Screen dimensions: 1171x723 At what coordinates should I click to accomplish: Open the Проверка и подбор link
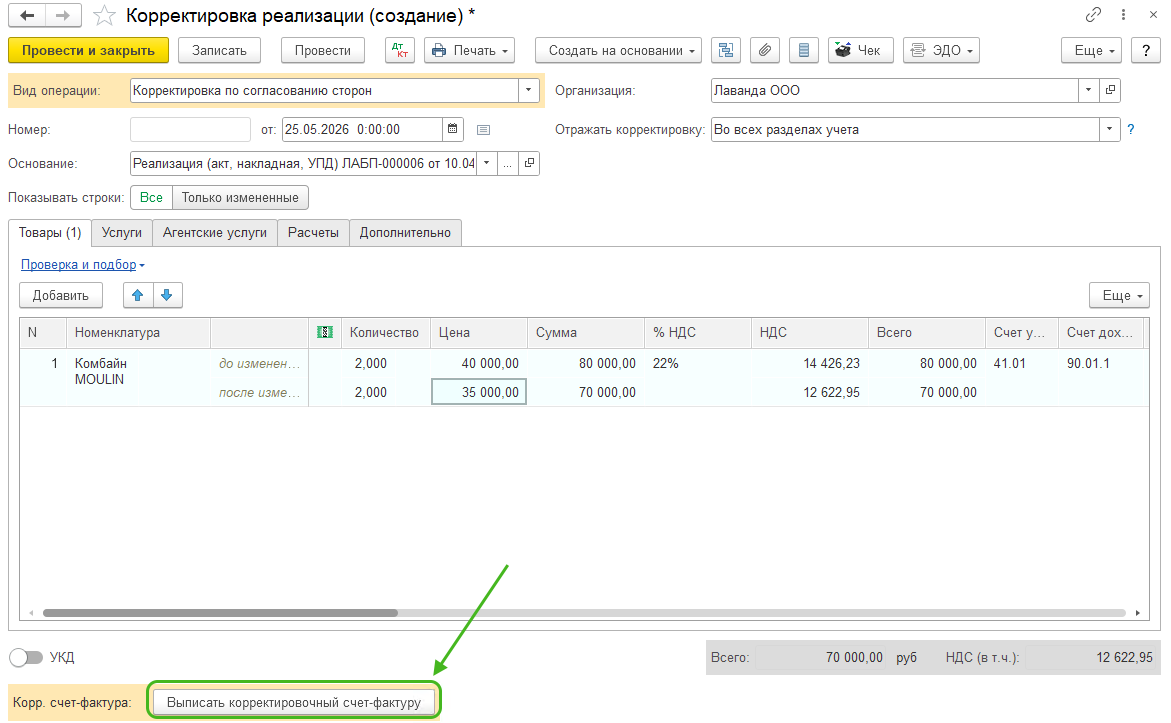(x=78, y=264)
